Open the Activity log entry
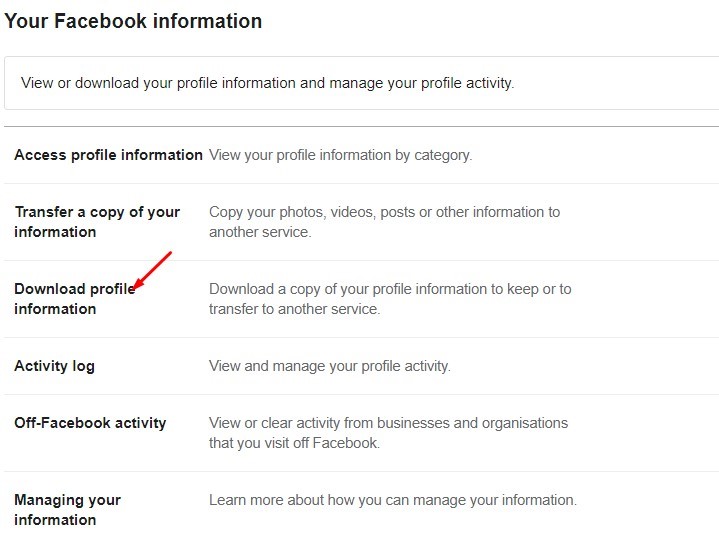This screenshot has width=719, height=543. pos(55,366)
